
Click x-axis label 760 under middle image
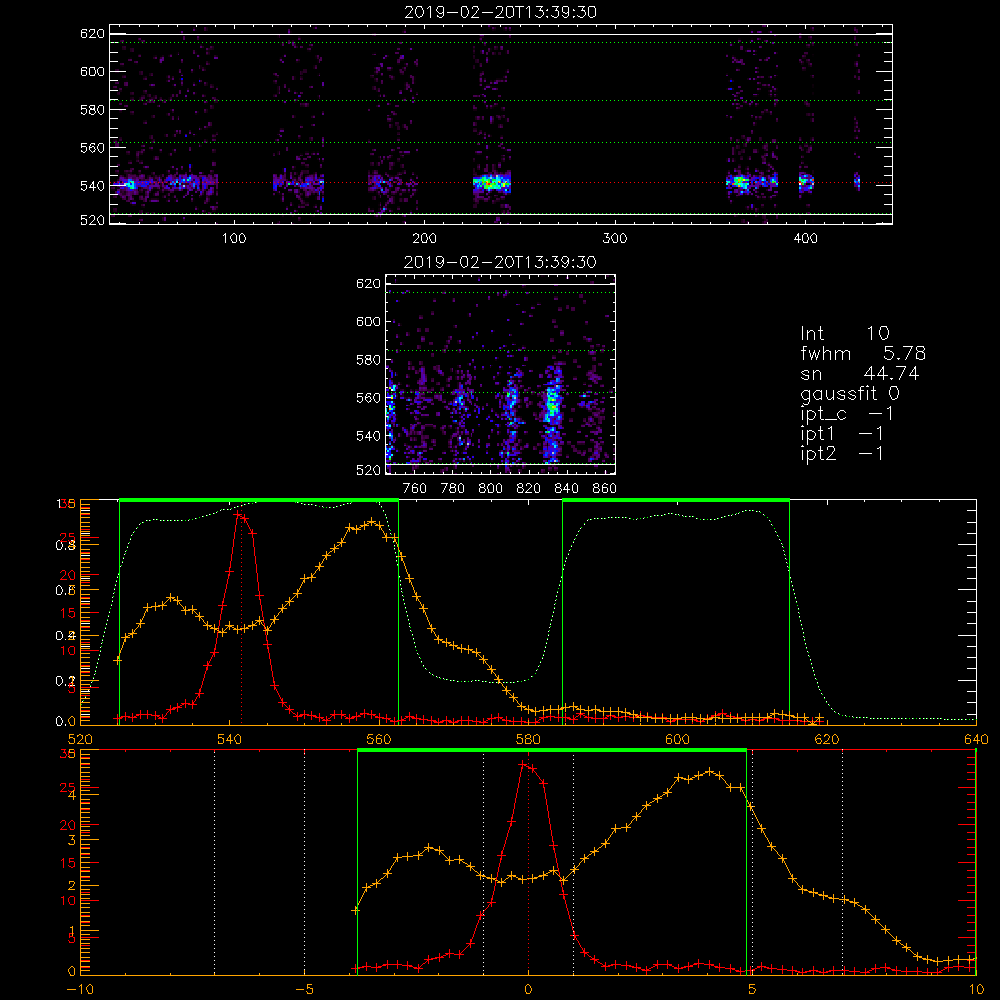coord(415,489)
